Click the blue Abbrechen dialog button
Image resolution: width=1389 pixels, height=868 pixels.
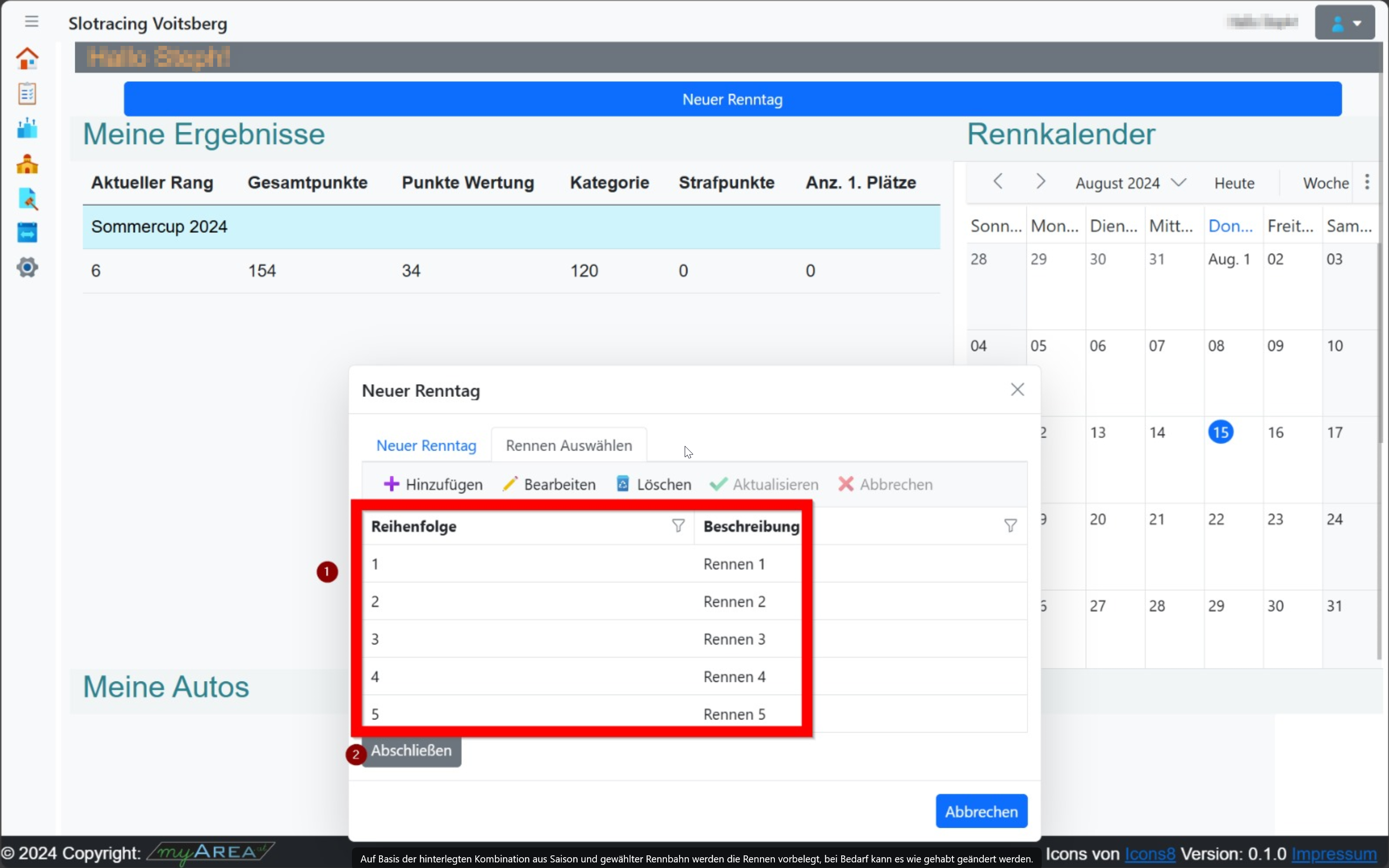pos(981,811)
